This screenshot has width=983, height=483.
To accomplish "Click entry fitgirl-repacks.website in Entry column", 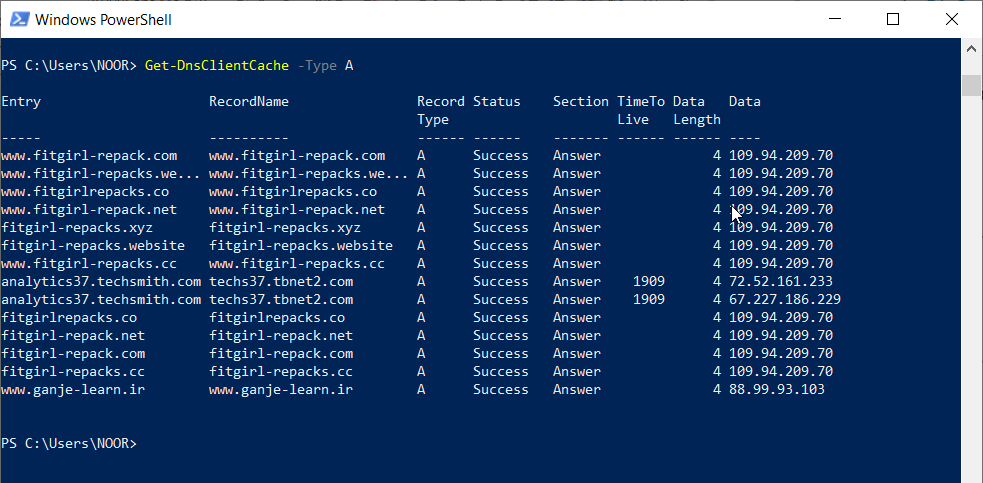I will (x=93, y=245).
